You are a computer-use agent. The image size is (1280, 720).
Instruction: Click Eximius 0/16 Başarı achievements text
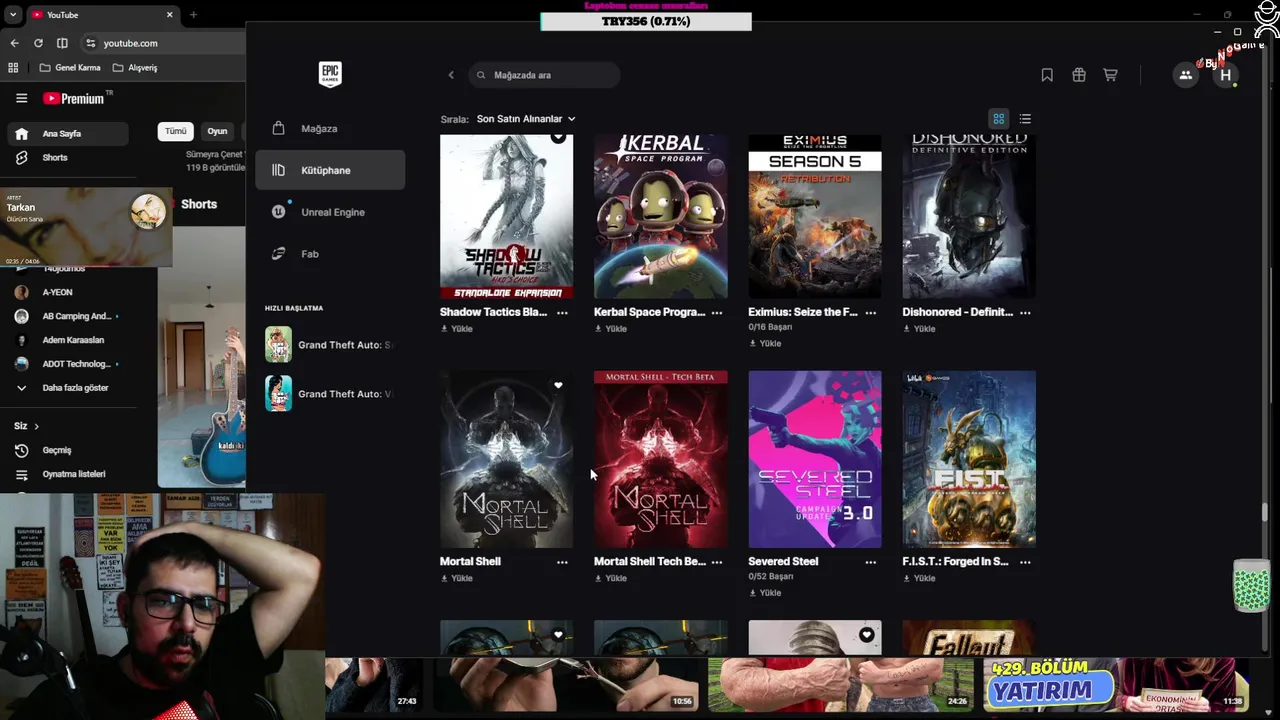770,327
